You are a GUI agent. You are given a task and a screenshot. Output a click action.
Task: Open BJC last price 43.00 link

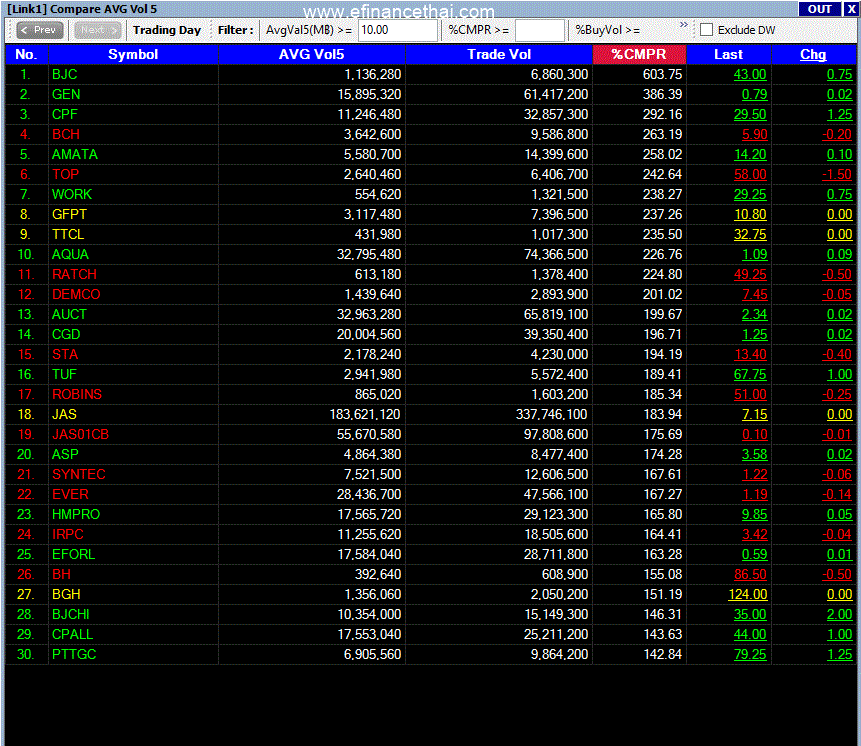point(750,75)
